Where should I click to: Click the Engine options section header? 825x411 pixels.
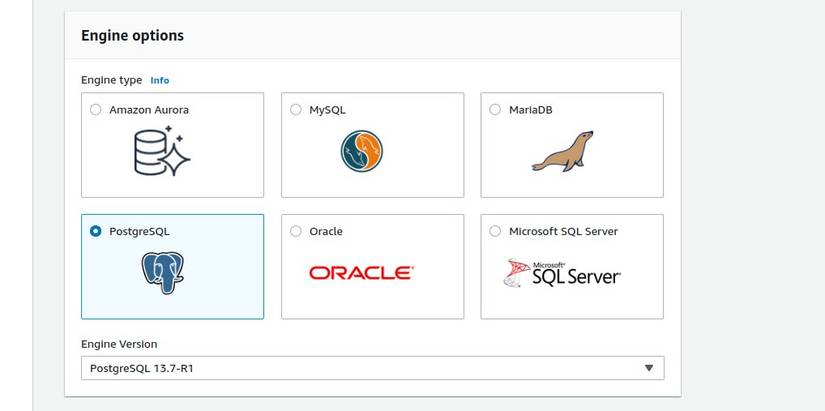(x=132, y=36)
